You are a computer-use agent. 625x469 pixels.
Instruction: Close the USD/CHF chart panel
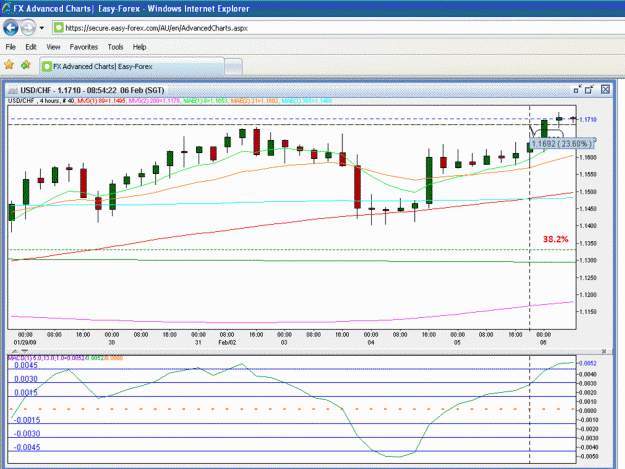(x=605, y=90)
